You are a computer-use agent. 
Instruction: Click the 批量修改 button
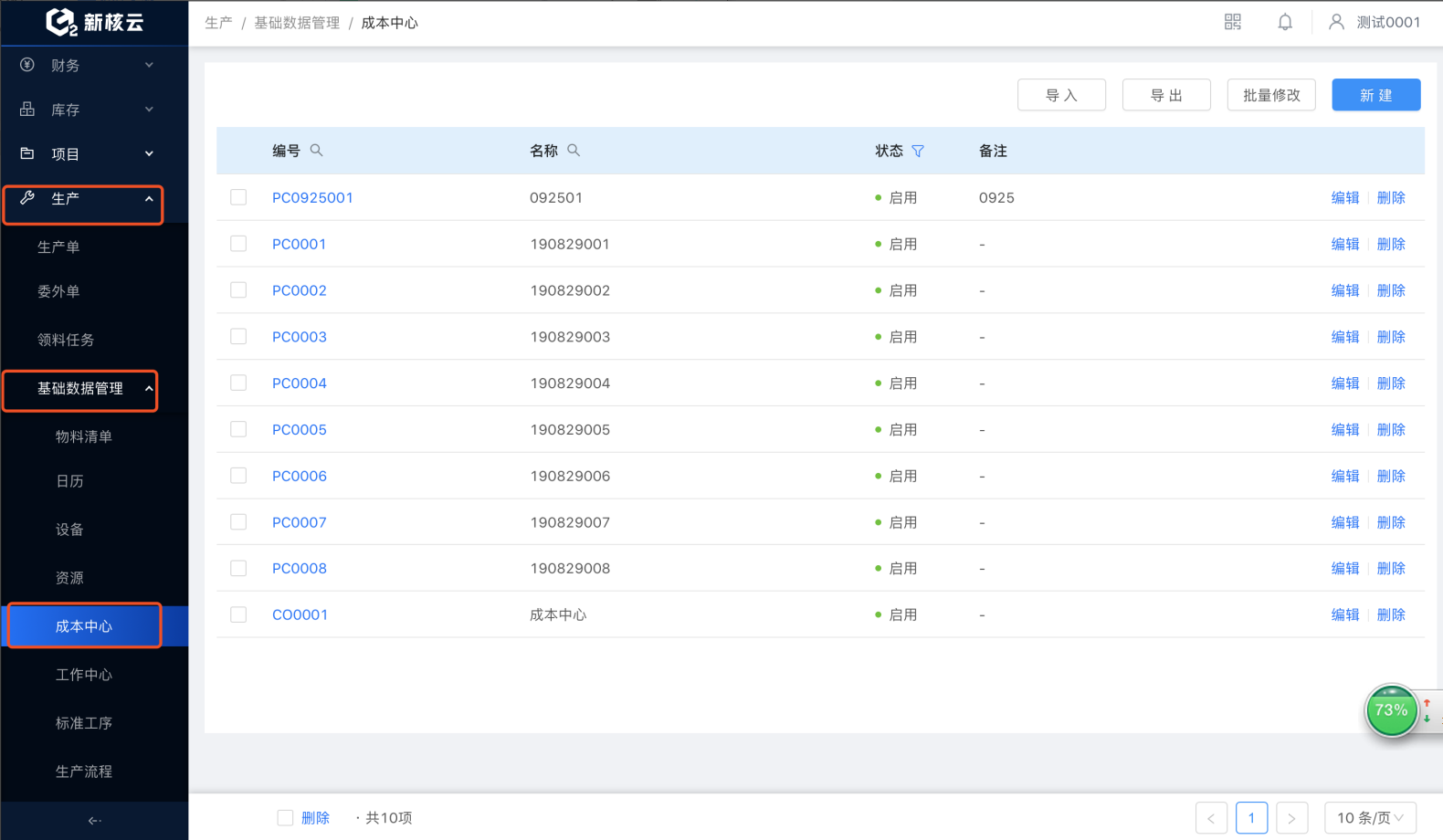(1271, 95)
